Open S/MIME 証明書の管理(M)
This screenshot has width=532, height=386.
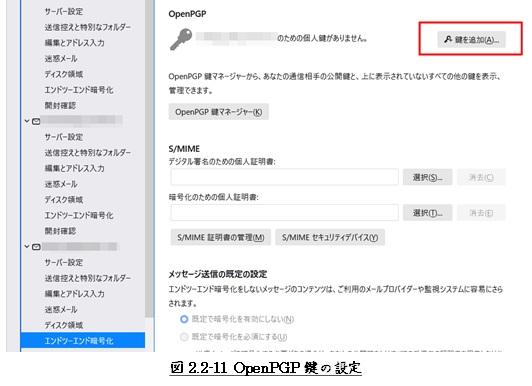pyautogui.click(x=221, y=237)
